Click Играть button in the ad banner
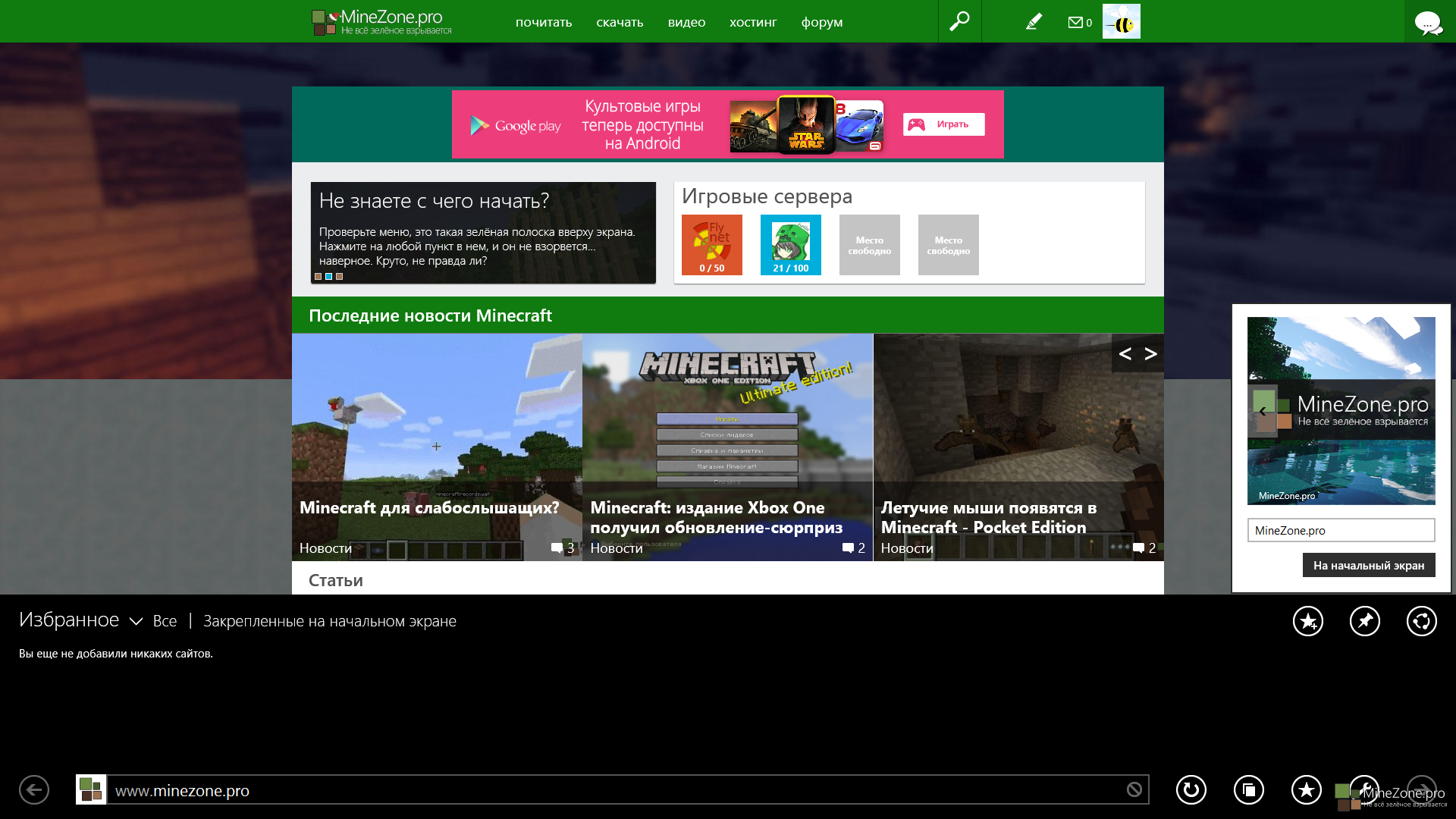 [x=943, y=124]
